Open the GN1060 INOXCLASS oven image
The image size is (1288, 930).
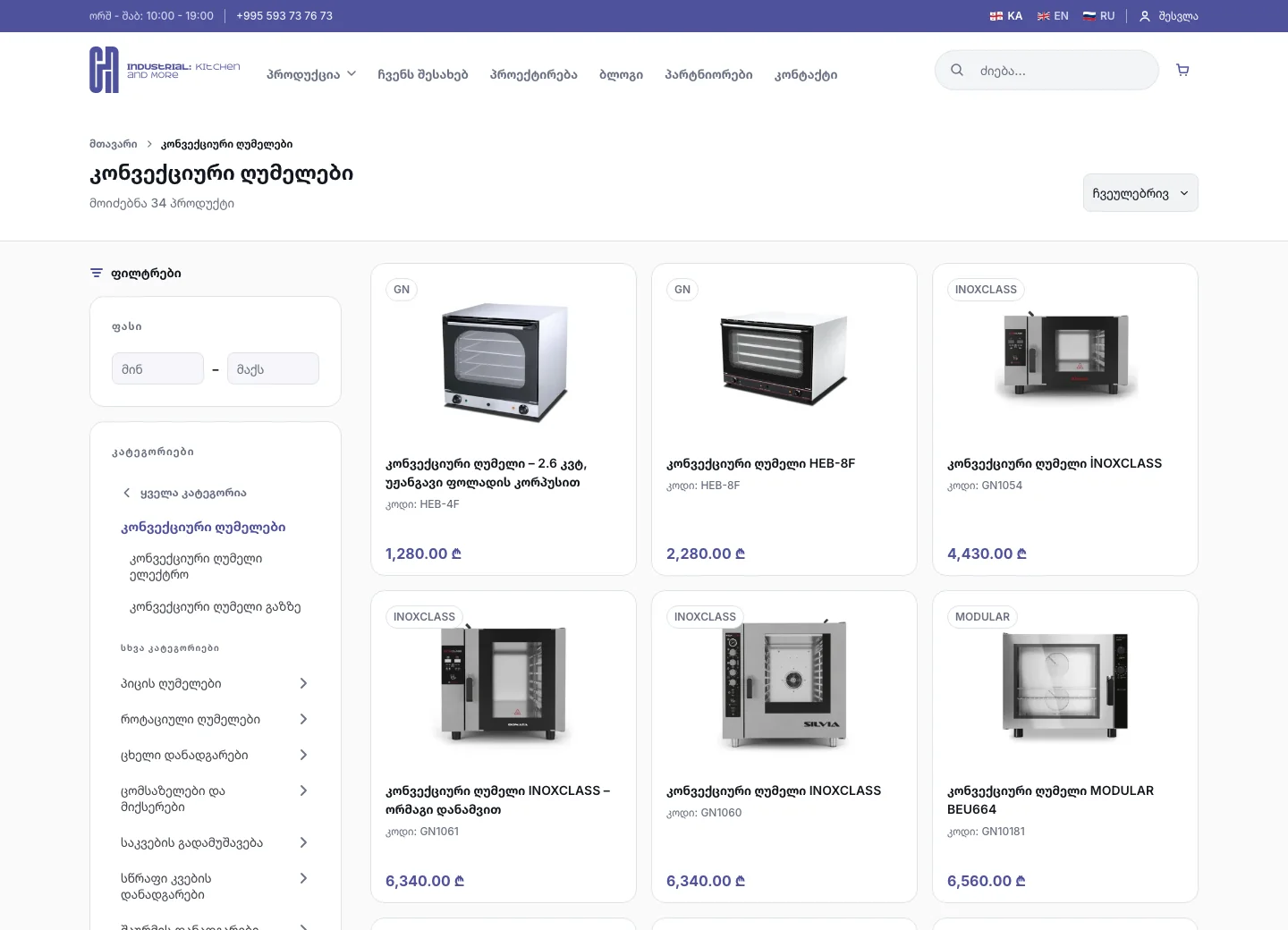tap(784, 685)
